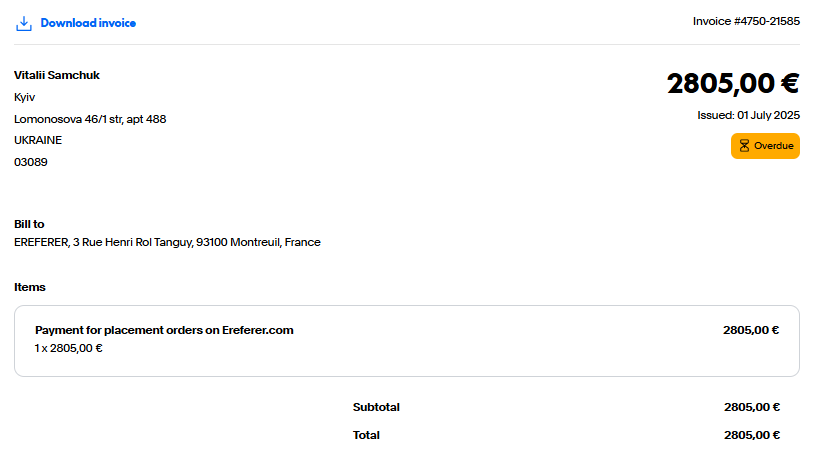Click the Bill to heading

(x=29, y=224)
